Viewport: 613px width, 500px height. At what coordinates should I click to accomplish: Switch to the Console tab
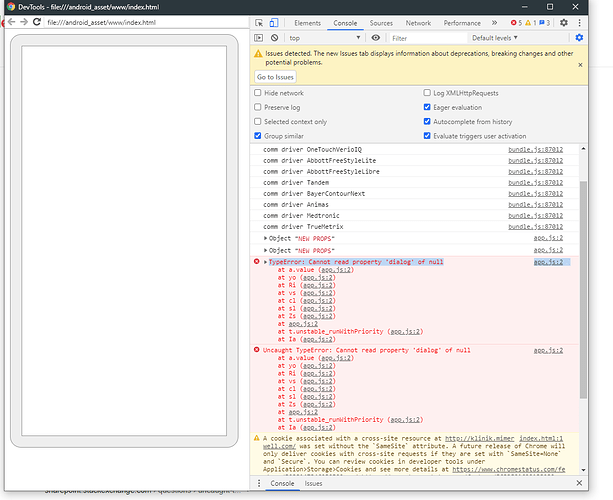(345, 23)
